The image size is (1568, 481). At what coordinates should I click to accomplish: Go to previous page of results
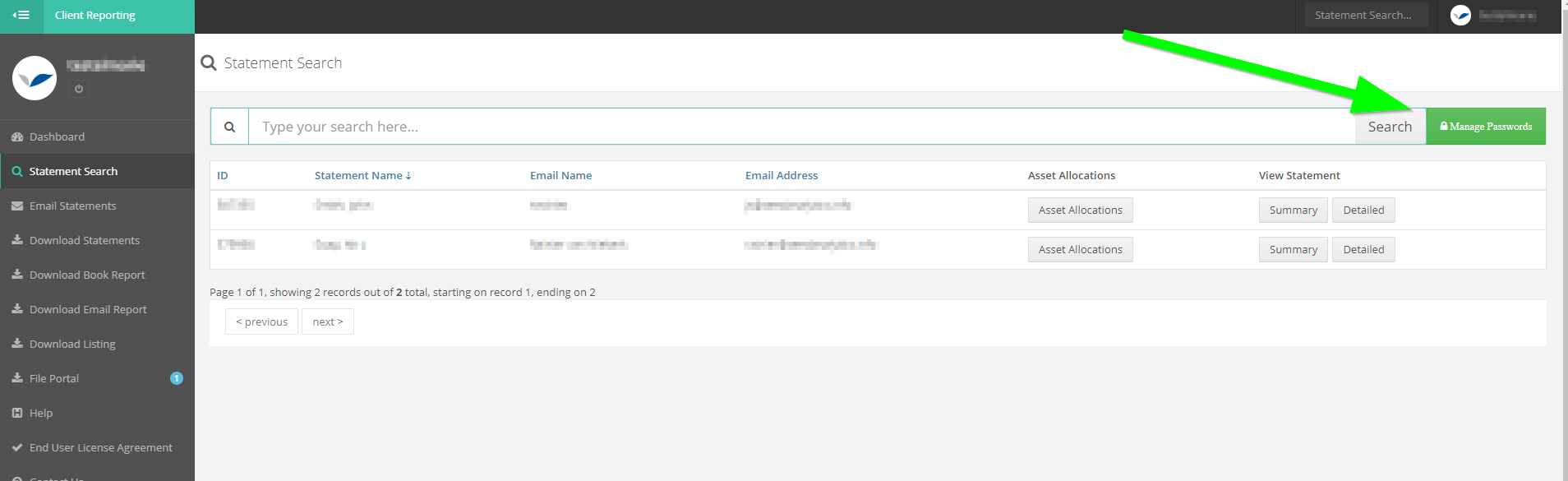tap(261, 321)
